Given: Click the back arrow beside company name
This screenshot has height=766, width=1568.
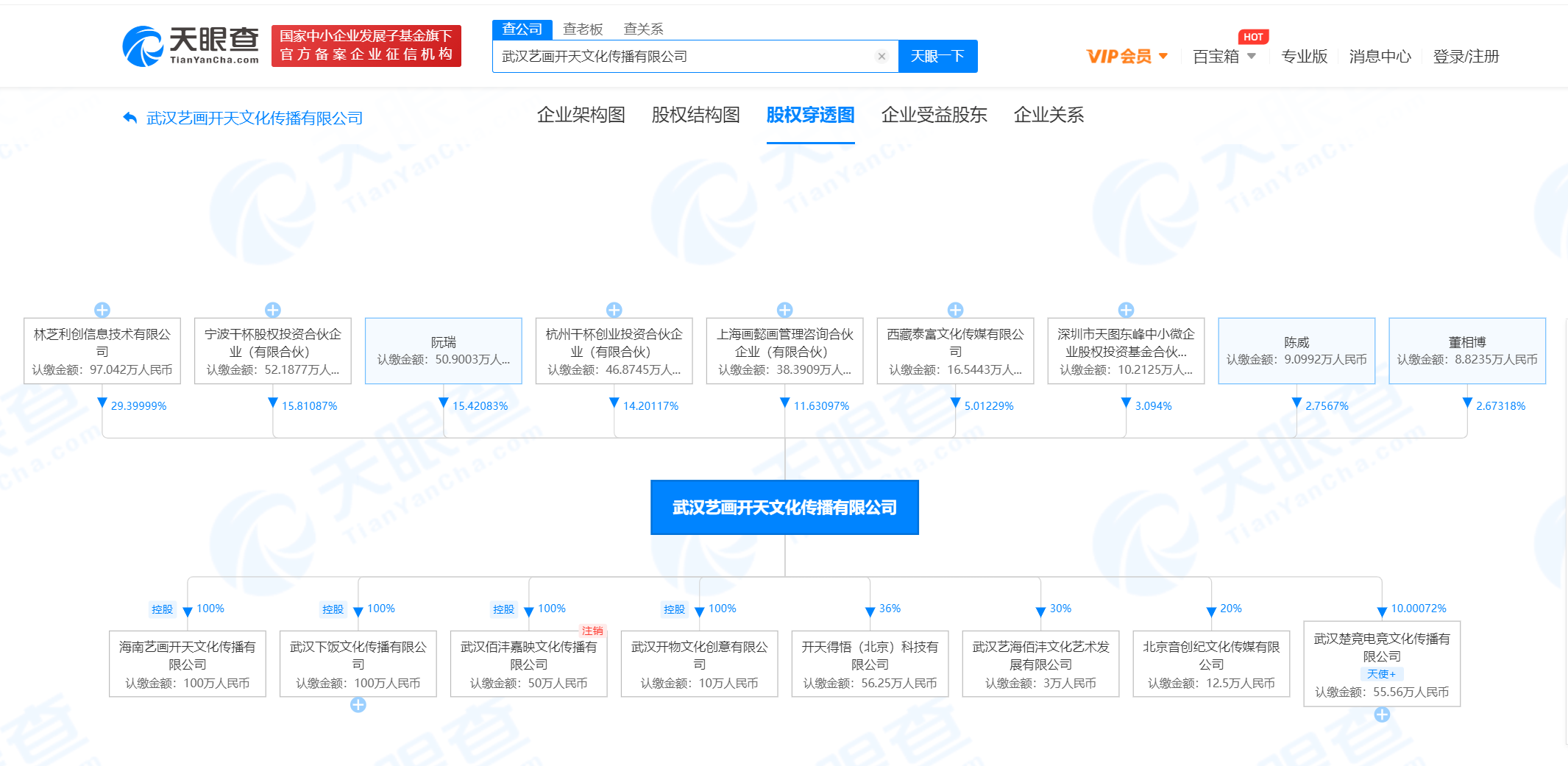Looking at the screenshot, I should [x=130, y=118].
